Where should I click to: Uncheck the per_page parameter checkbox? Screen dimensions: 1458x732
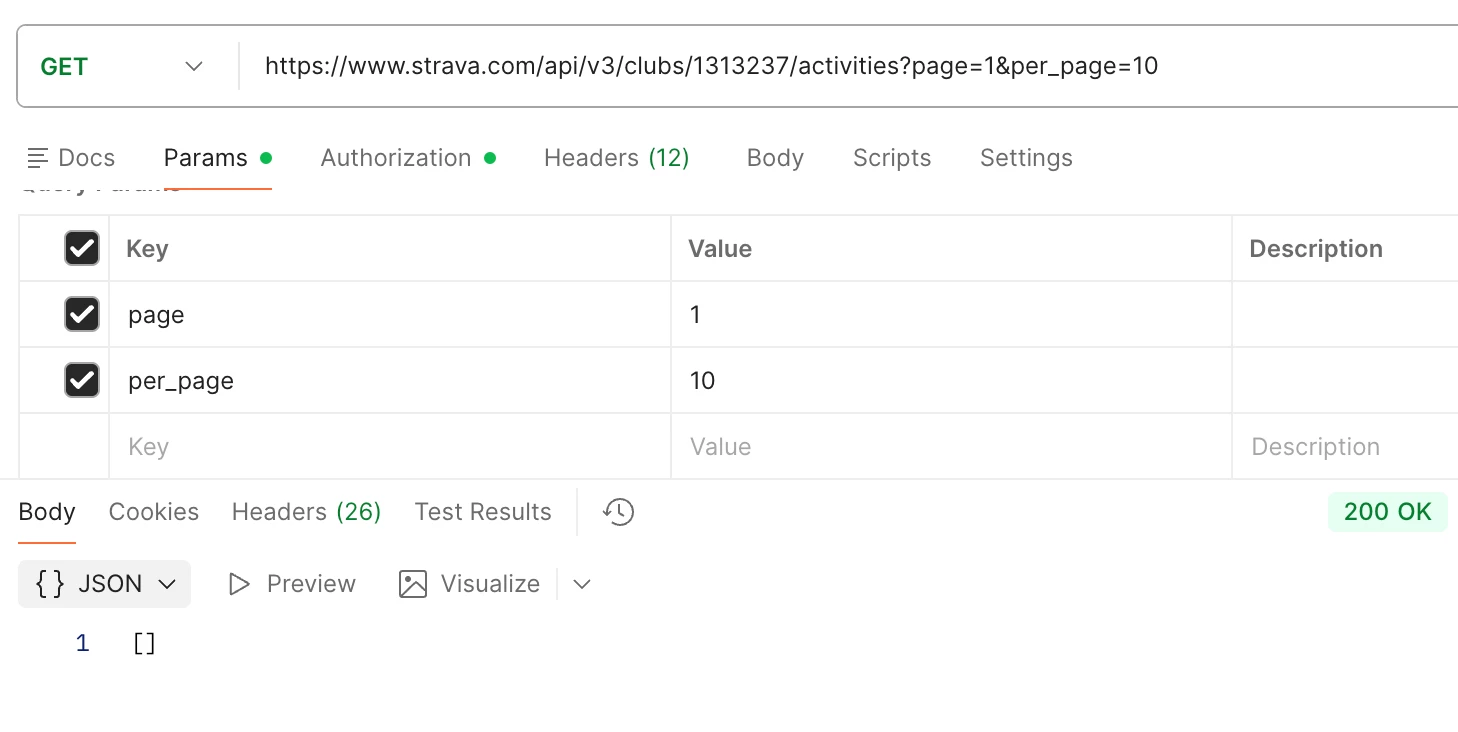(82, 380)
